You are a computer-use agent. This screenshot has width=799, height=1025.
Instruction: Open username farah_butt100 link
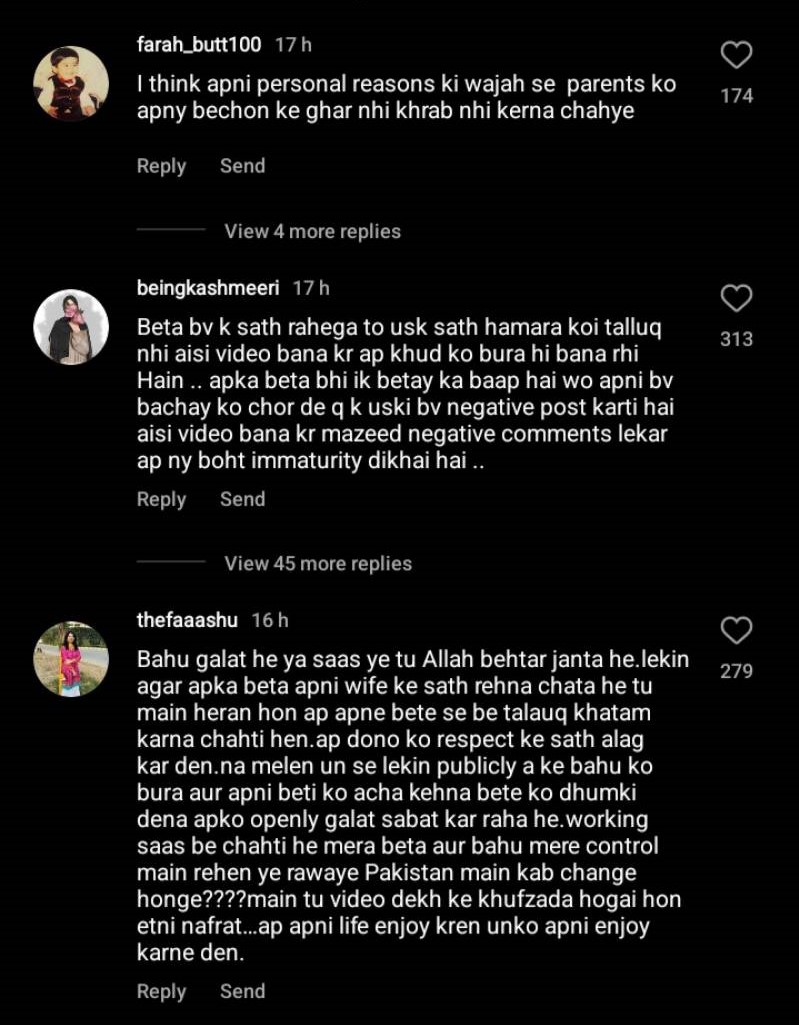click(199, 44)
